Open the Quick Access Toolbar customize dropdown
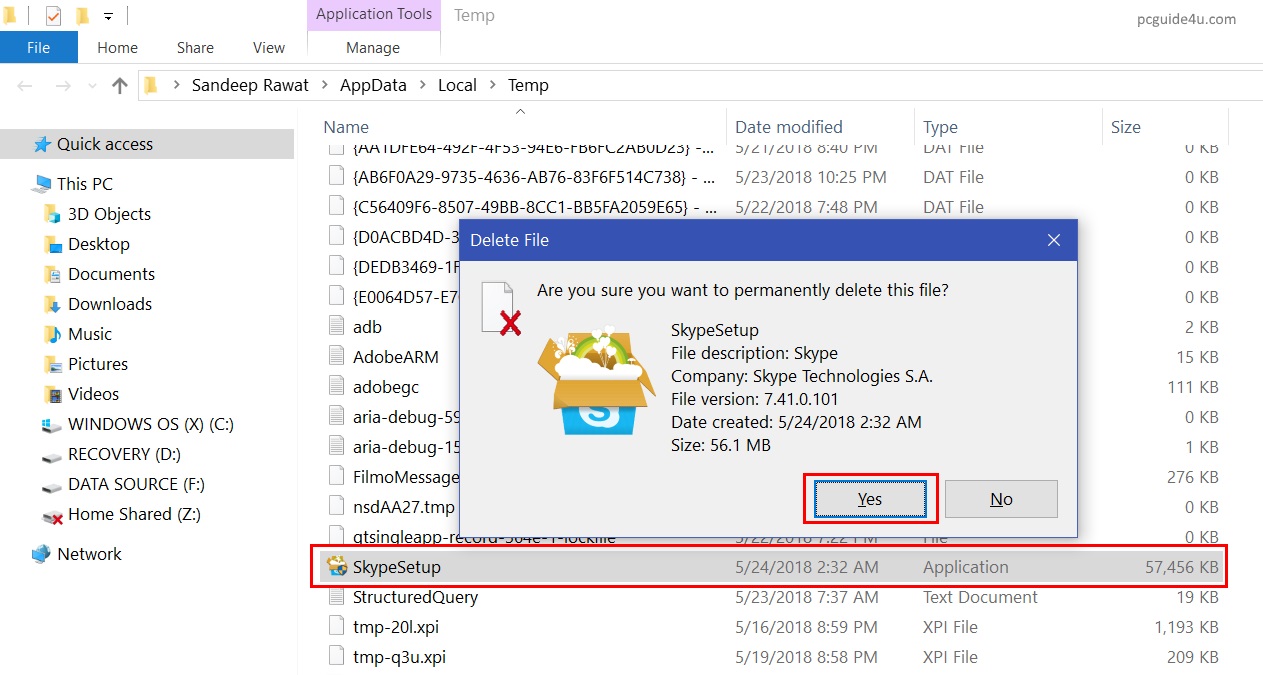Image resolution: width=1263 pixels, height=675 pixels. click(x=108, y=16)
